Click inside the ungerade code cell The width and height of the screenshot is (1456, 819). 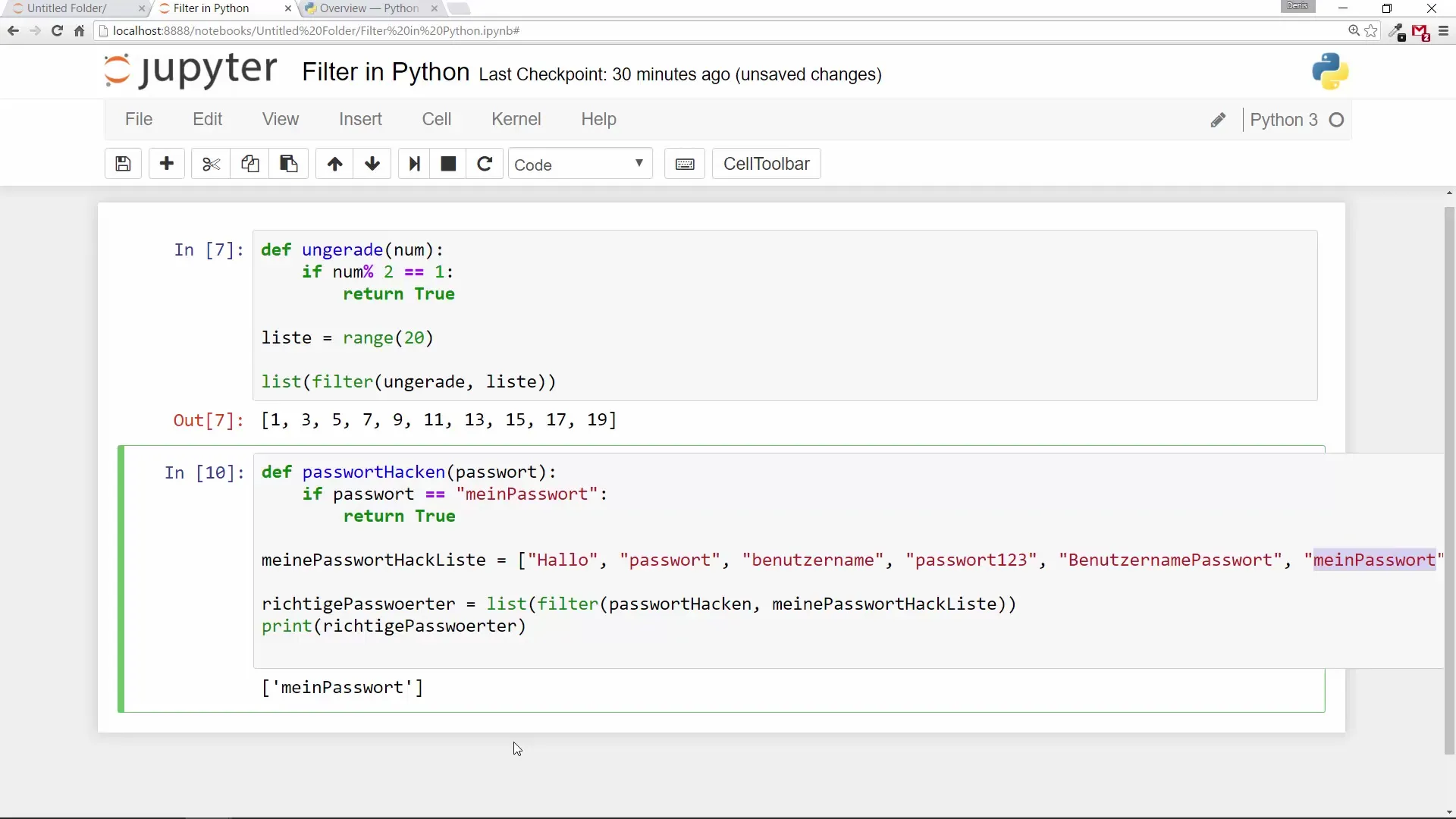click(785, 315)
